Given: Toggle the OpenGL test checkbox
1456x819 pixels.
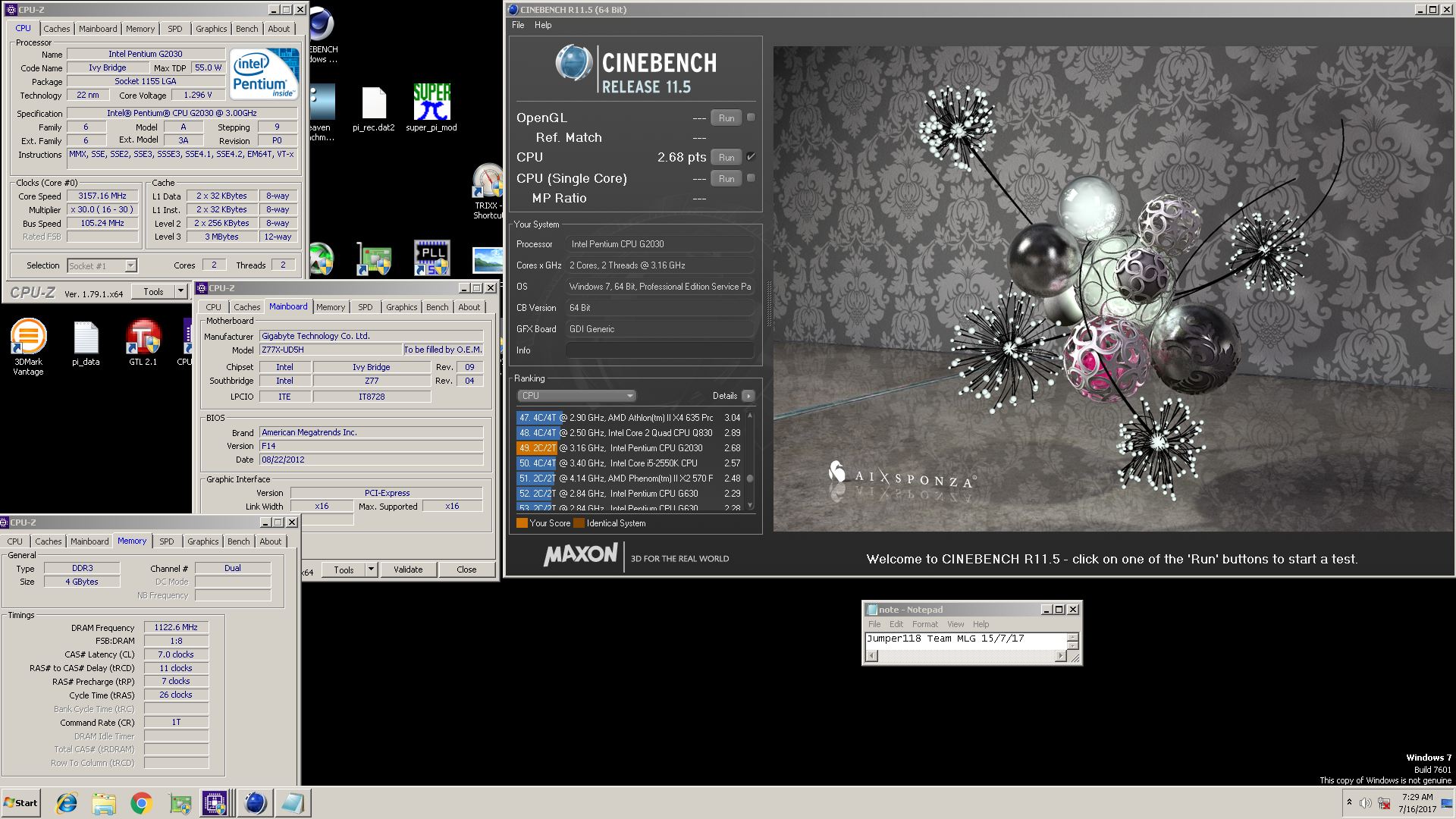Looking at the screenshot, I should point(751,118).
